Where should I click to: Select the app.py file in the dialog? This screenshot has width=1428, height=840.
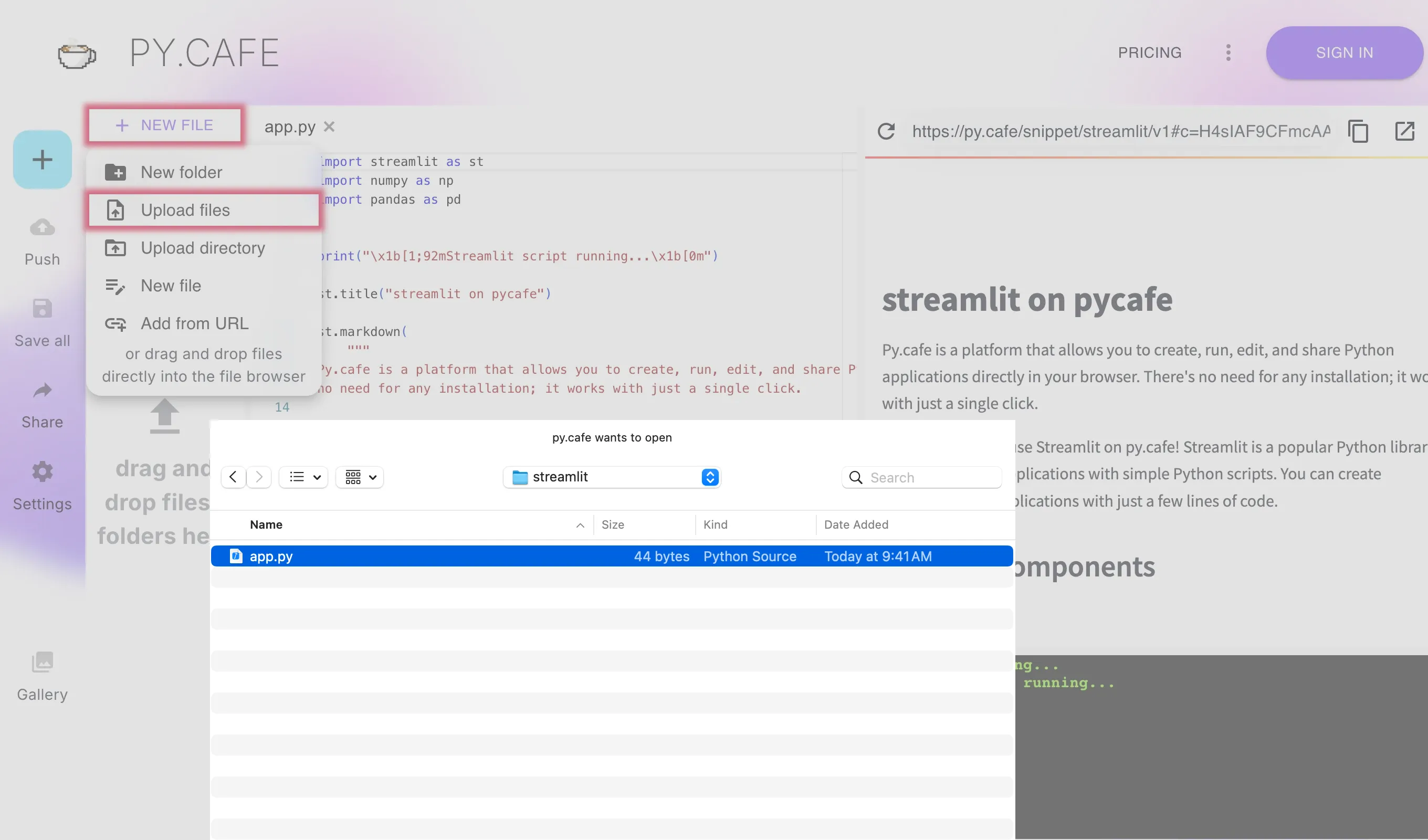[x=272, y=556]
